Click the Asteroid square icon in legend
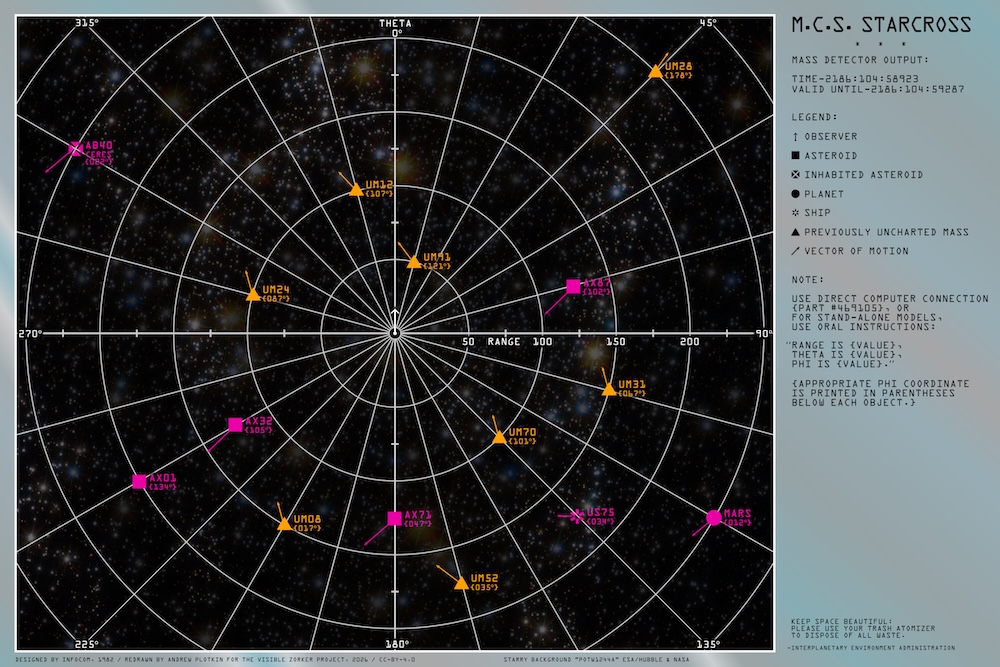The width and height of the screenshot is (1000, 667). pos(795,155)
